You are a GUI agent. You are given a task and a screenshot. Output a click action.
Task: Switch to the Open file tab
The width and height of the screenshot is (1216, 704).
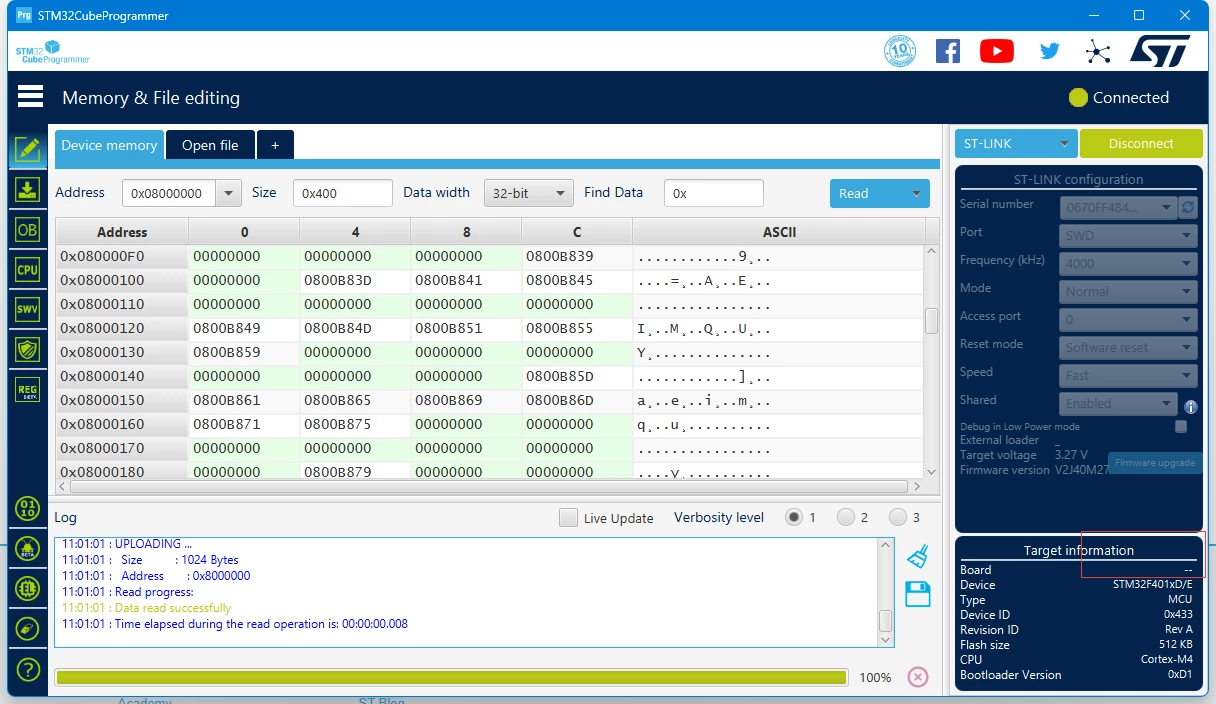tap(210, 145)
